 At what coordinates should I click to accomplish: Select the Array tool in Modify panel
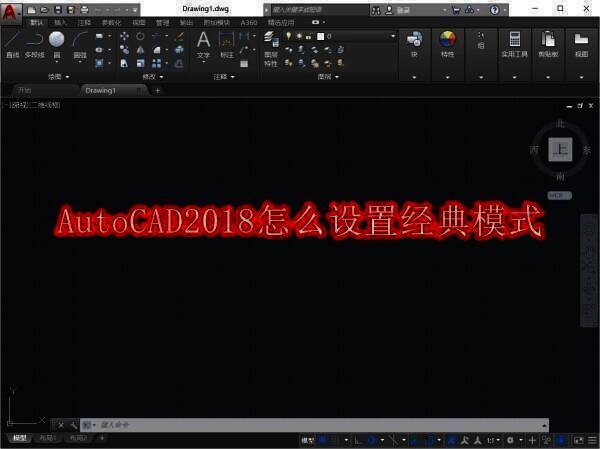(x=157, y=63)
